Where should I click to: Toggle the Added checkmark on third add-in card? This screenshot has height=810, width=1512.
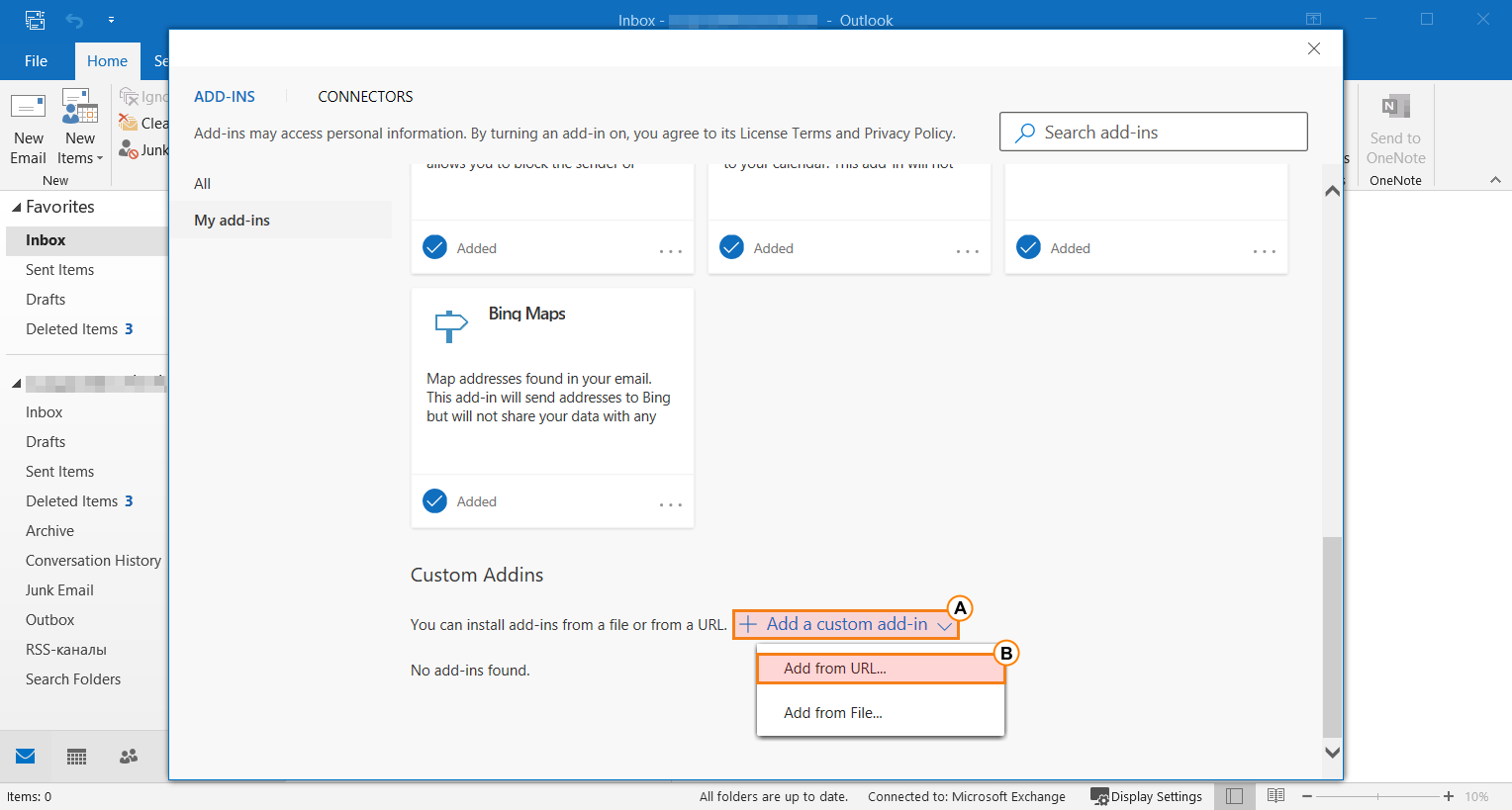tap(1028, 247)
